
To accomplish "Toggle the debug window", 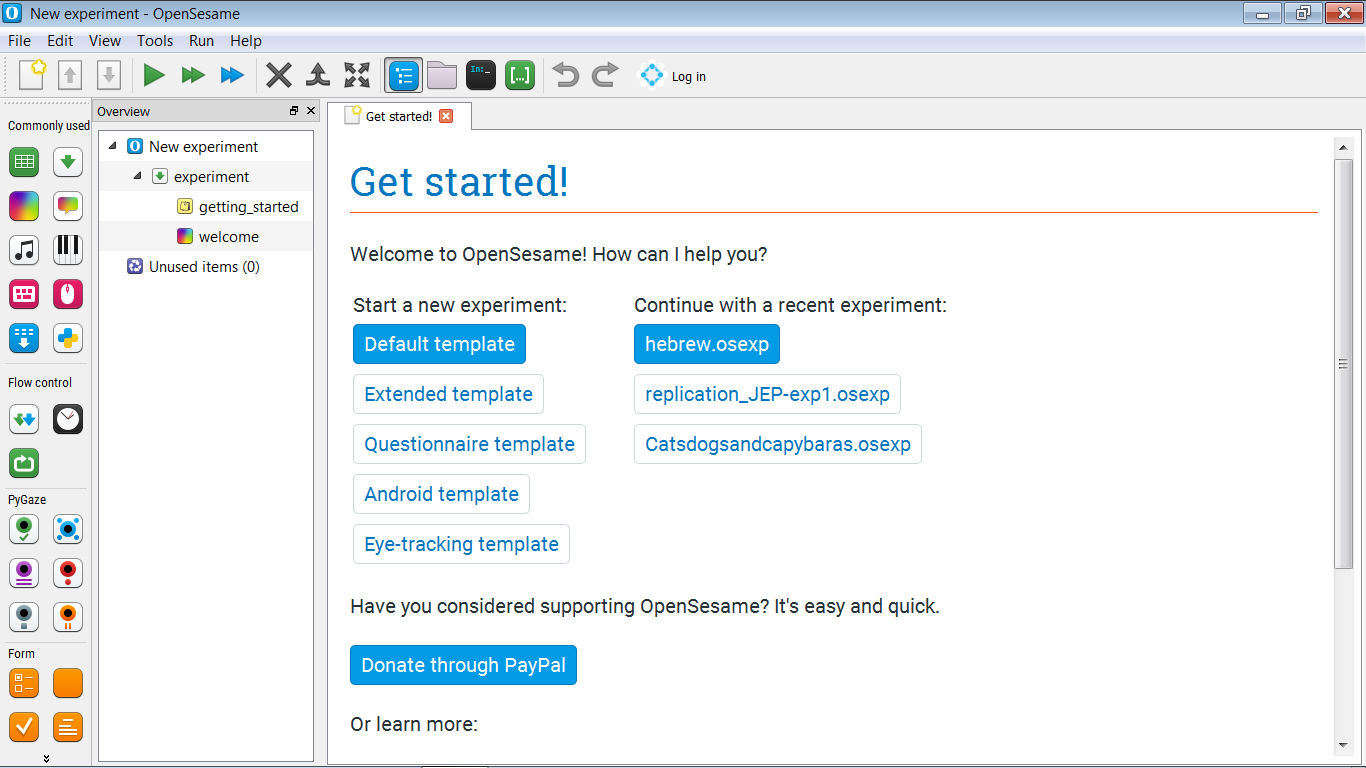I will coord(481,75).
